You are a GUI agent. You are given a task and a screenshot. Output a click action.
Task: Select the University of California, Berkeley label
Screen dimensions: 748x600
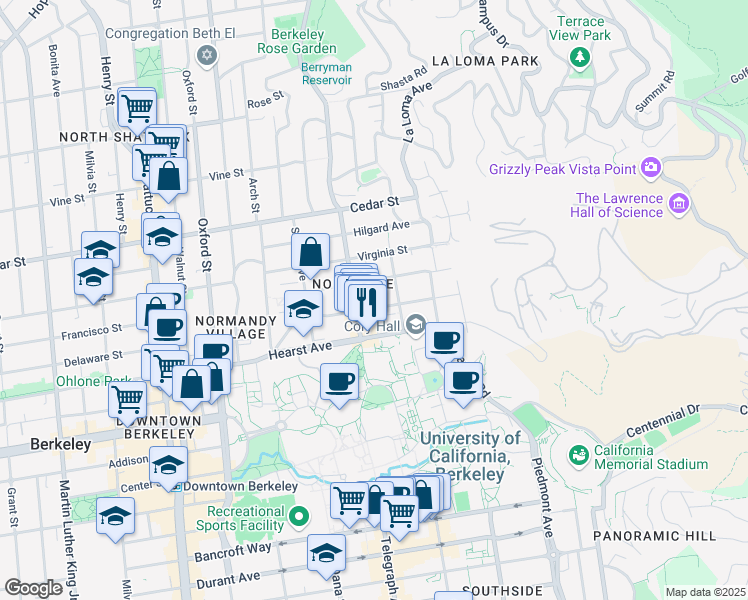tap(470, 456)
